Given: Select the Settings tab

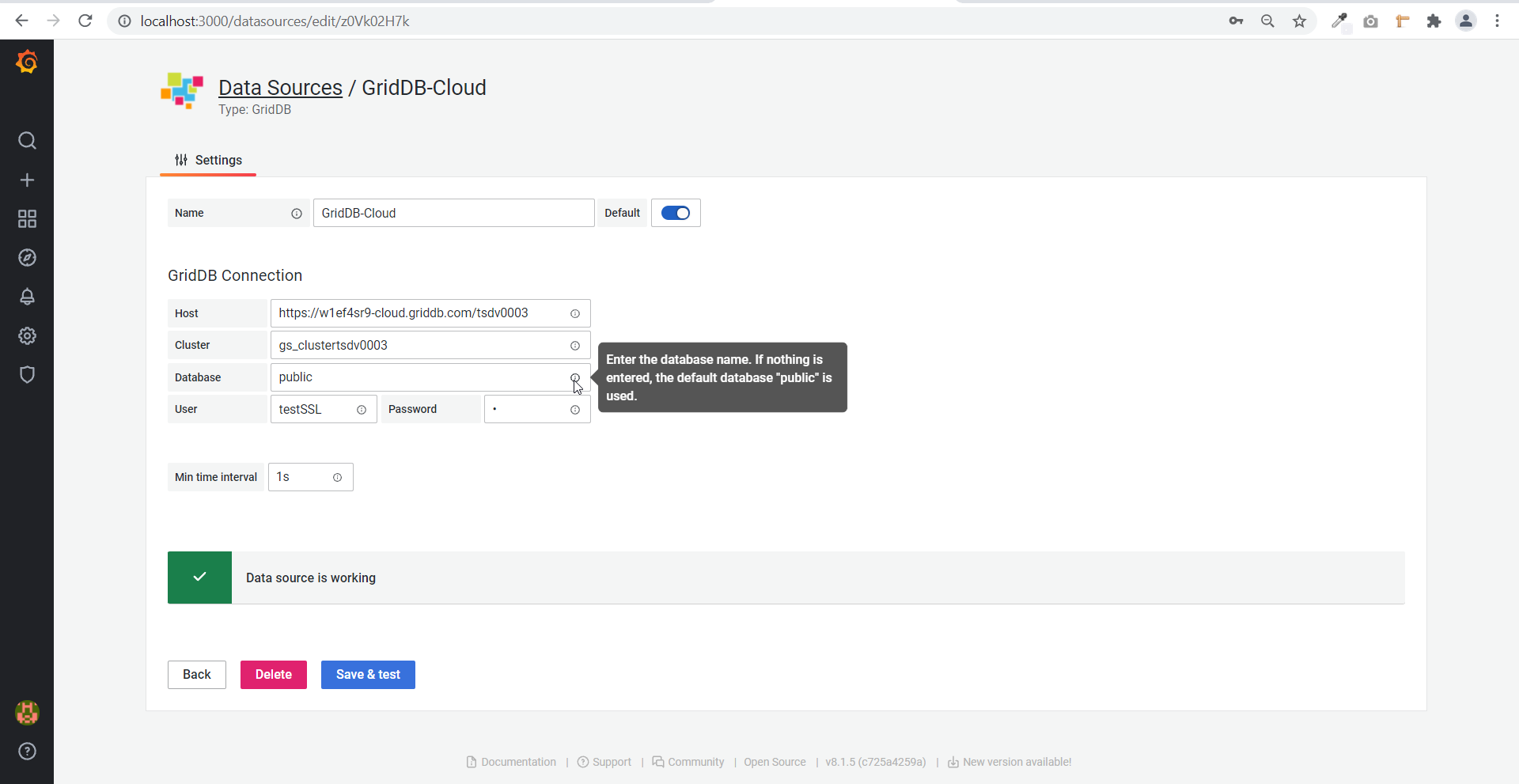Looking at the screenshot, I should click(209, 161).
